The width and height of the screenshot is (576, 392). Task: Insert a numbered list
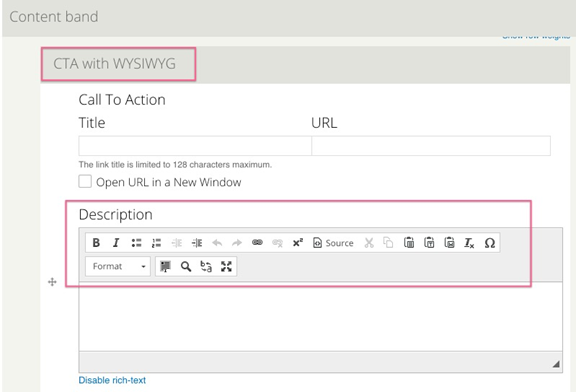click(x=156, y=243)
